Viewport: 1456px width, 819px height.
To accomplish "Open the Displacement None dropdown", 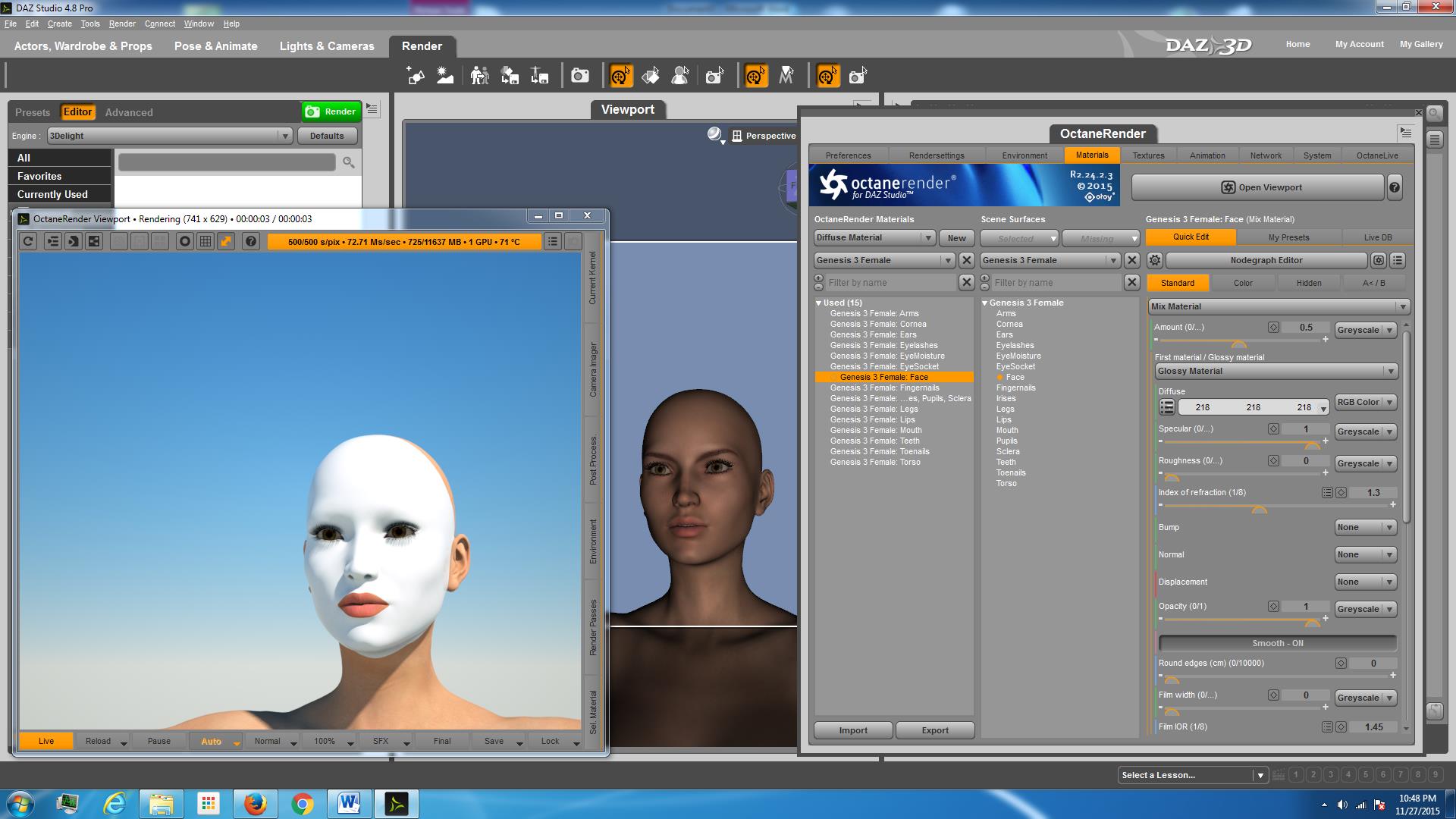I will [x=1365, y=582].
